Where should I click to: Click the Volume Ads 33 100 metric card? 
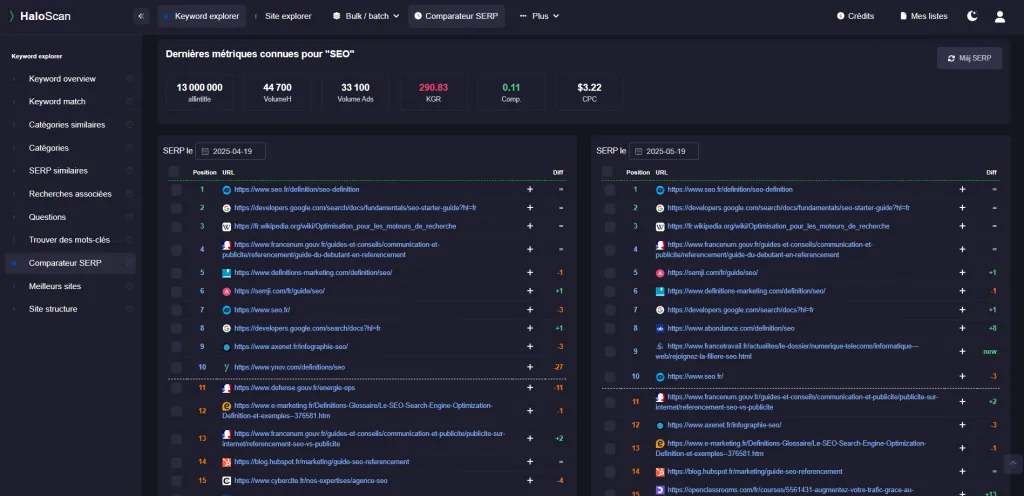pos(355,93)
